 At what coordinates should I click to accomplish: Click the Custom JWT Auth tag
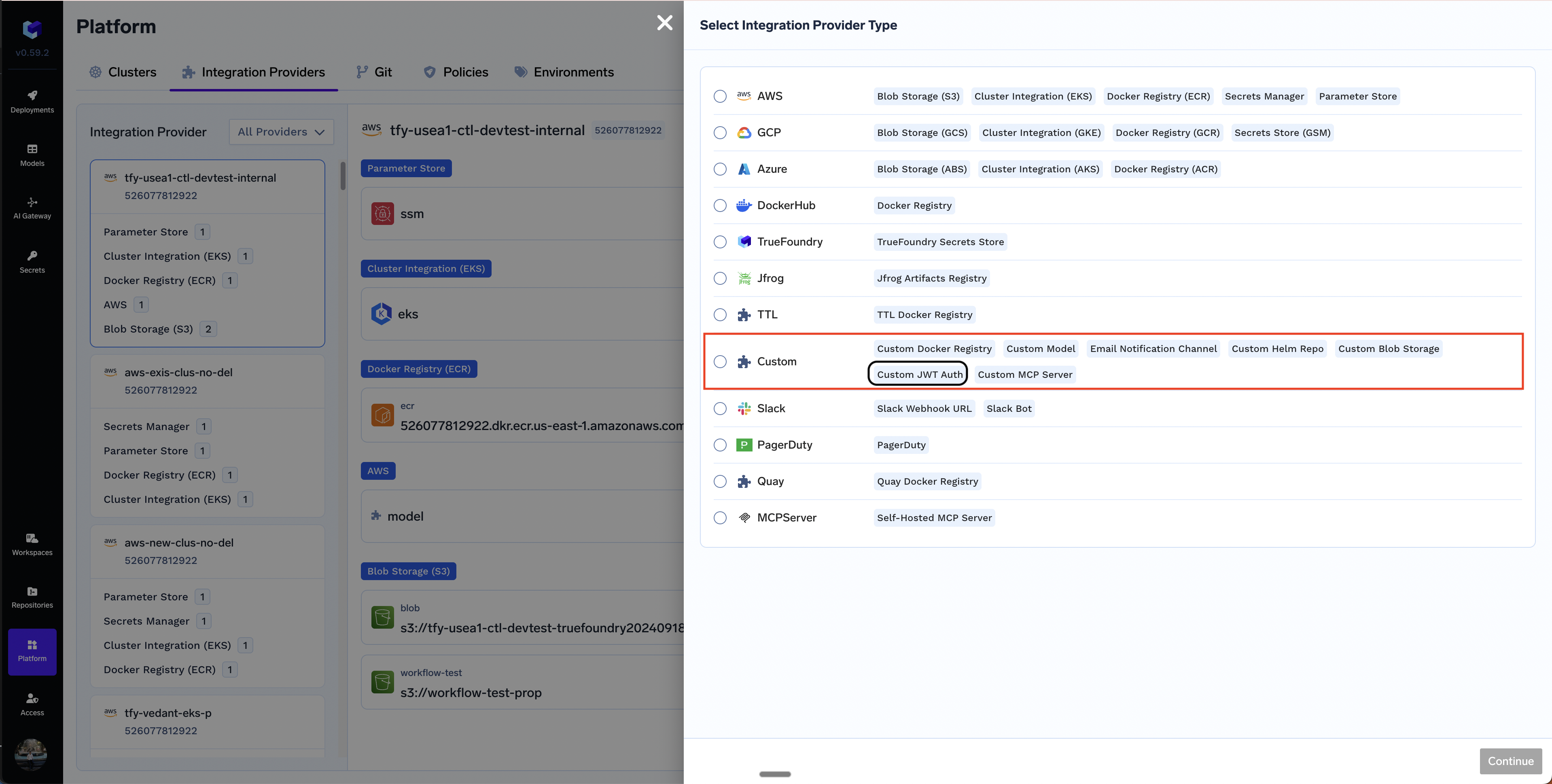(x=919, y=374)
